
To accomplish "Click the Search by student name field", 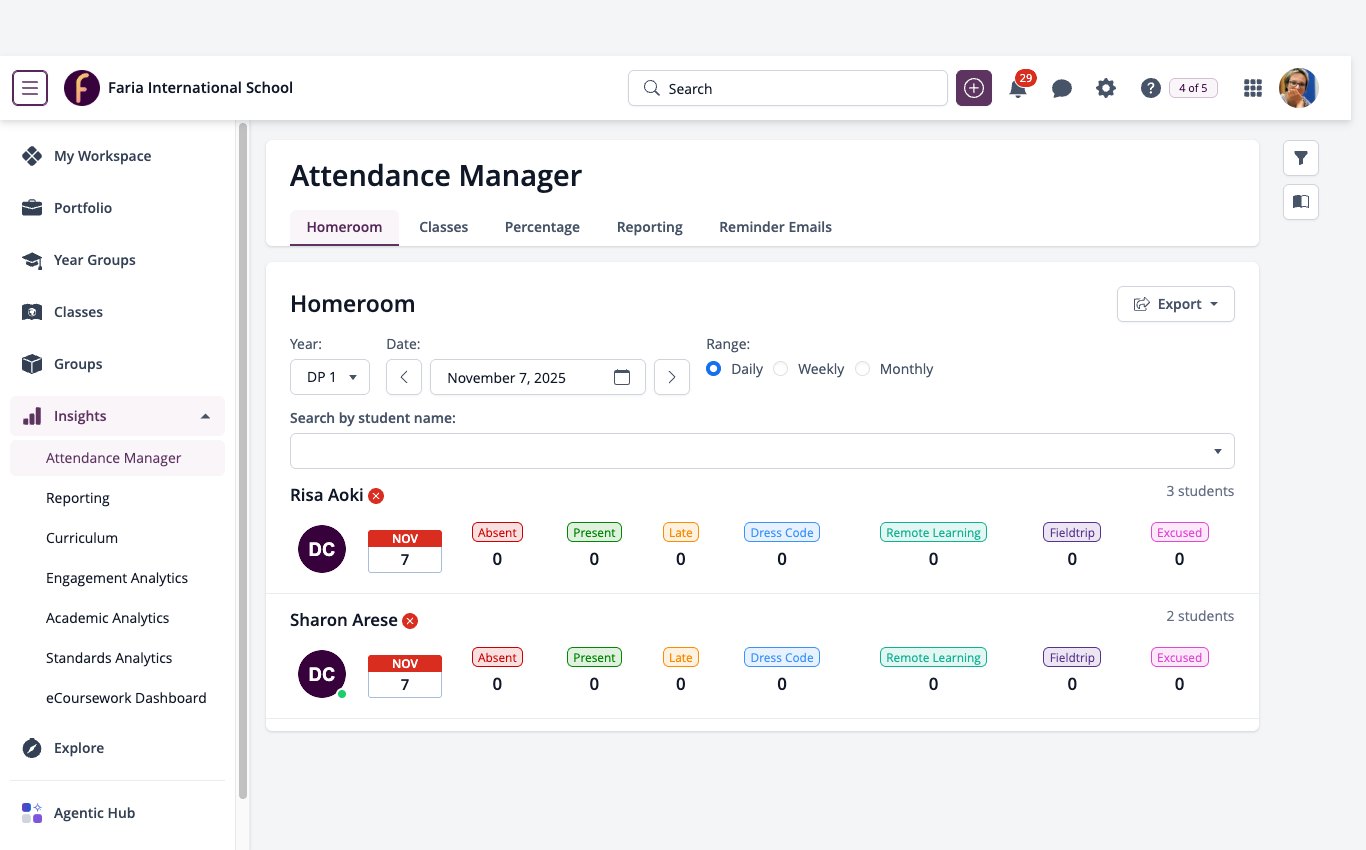I will coord(762,451).
